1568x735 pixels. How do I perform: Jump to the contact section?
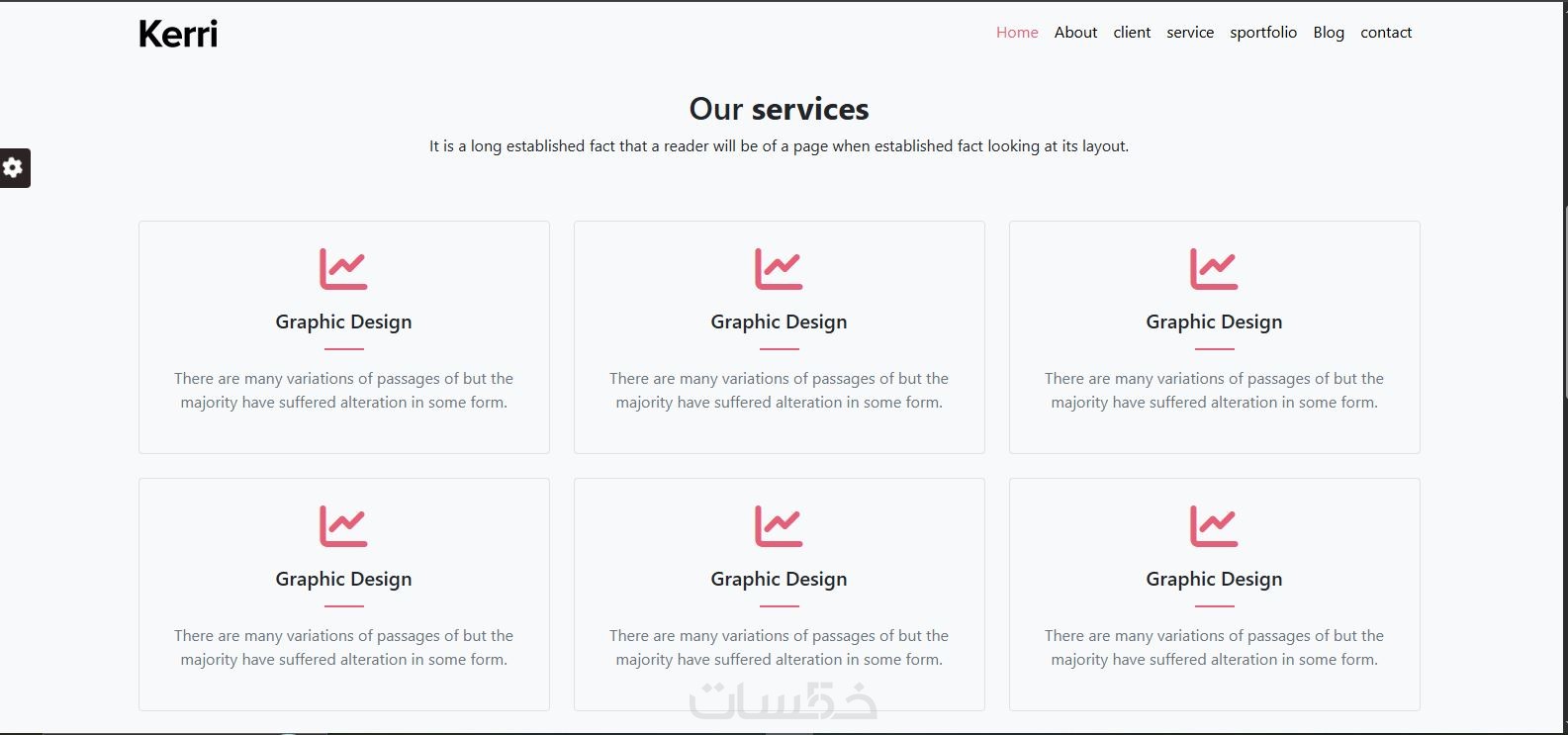(x=1386, y=33)
